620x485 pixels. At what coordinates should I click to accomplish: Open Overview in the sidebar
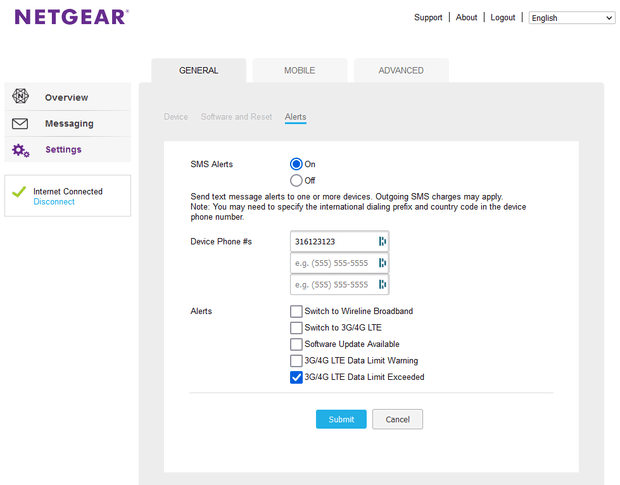tap(68, 97)
